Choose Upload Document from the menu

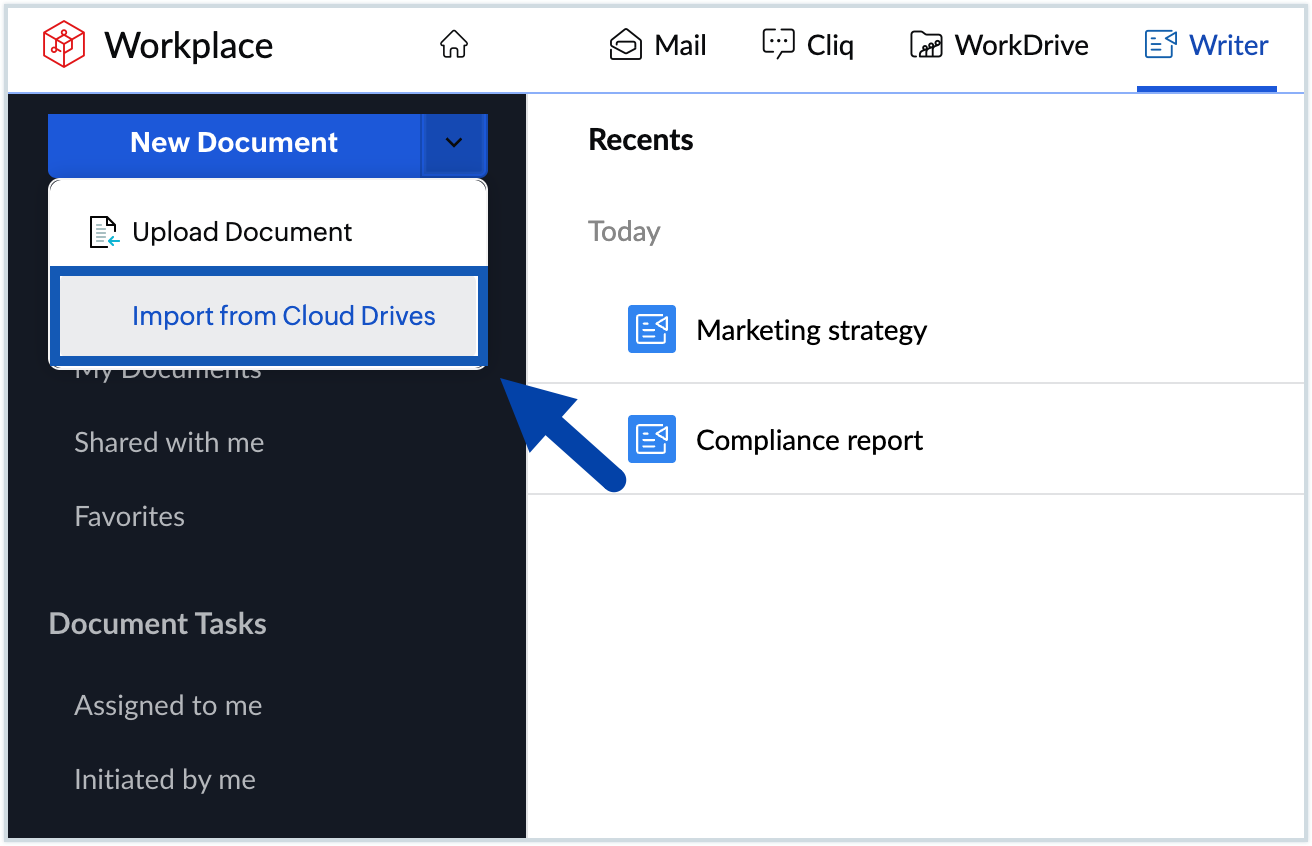pos(242,231)
